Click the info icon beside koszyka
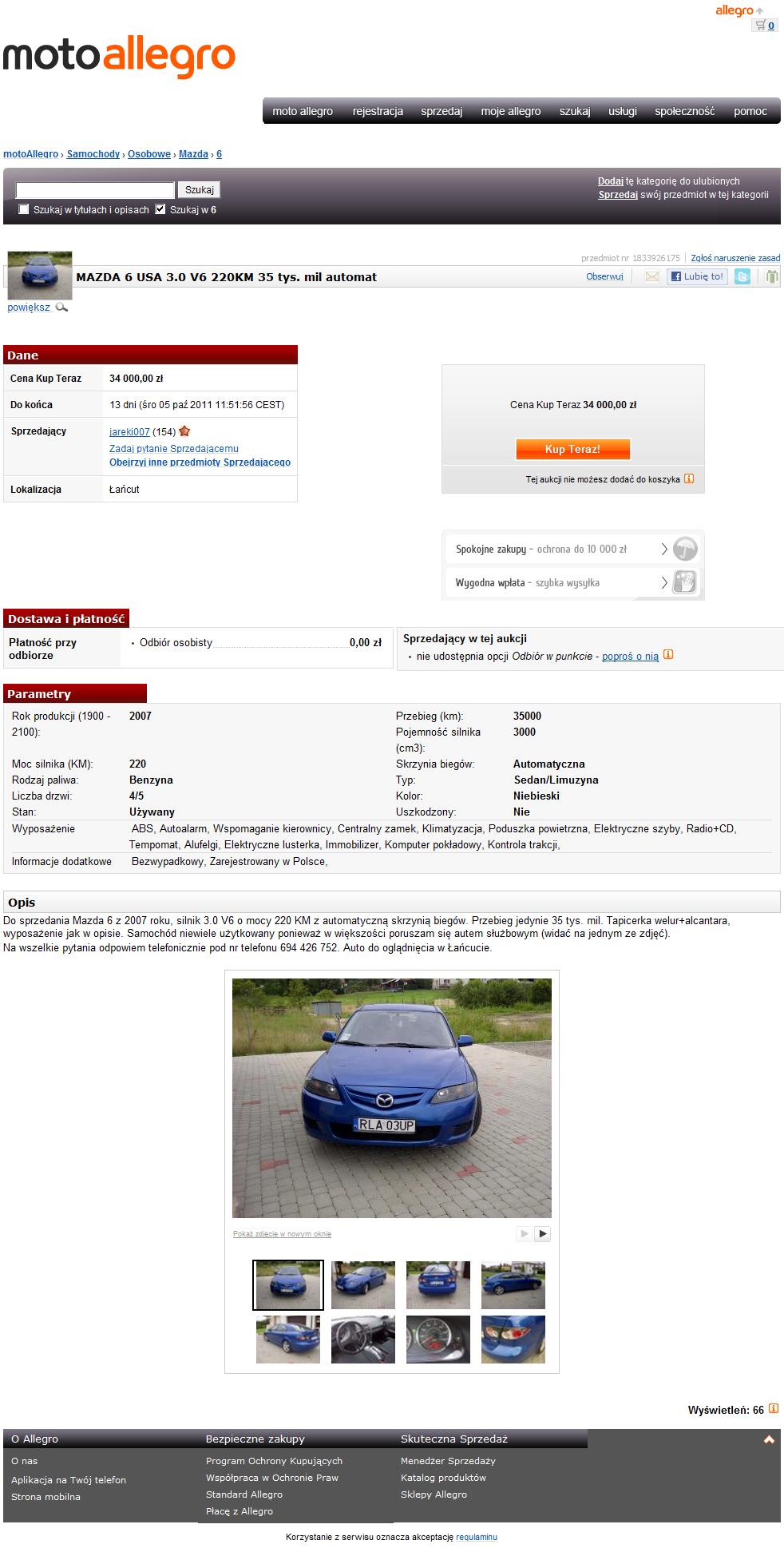This screenshot has height=1552, width=784. click(x=689, y=479)
